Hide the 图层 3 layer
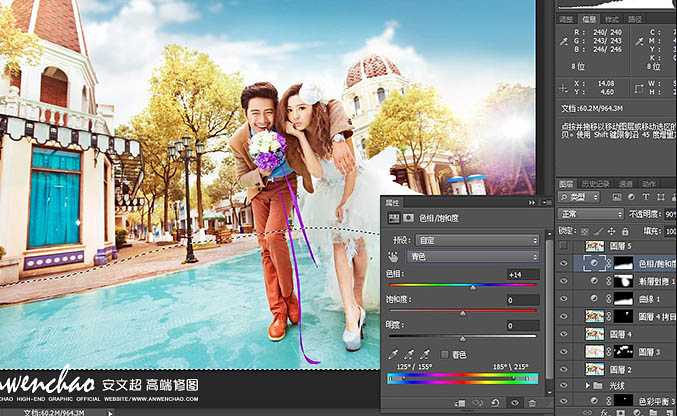Image resolution: width=677 pixels, height=416 pixels. click(563, 352)
